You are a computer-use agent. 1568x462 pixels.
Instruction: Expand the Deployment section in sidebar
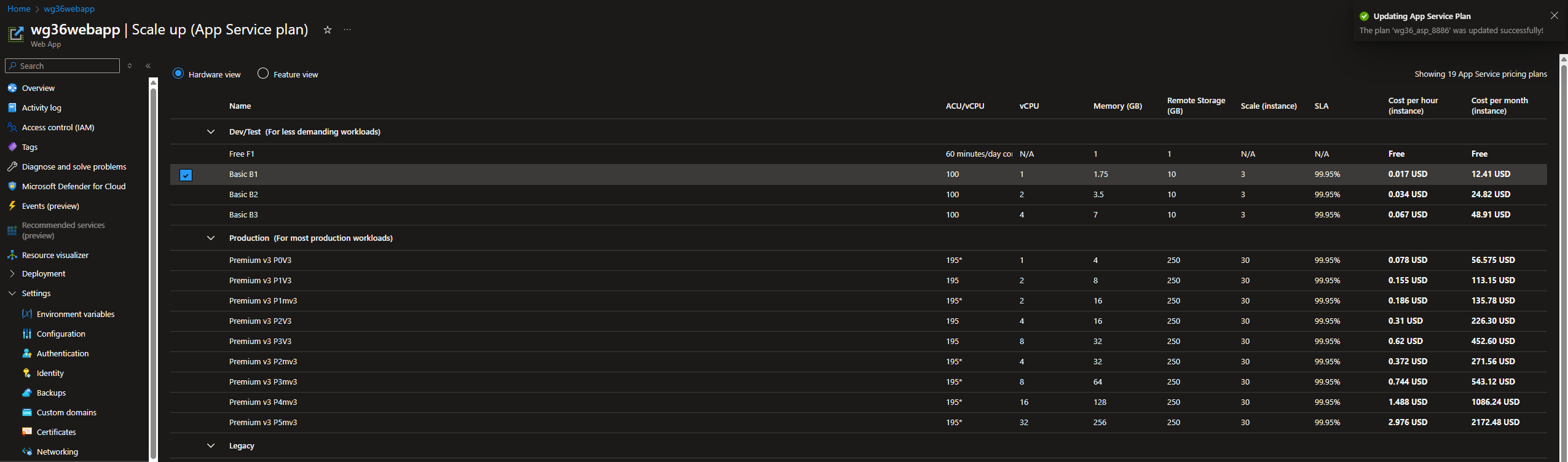point(12,273)
